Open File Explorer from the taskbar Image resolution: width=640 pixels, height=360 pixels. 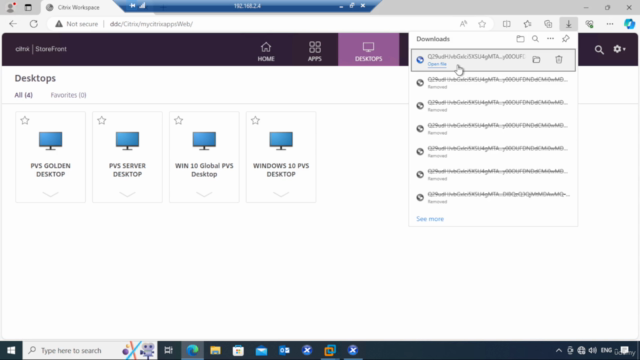pyautogui.click(x=215, y=350)
